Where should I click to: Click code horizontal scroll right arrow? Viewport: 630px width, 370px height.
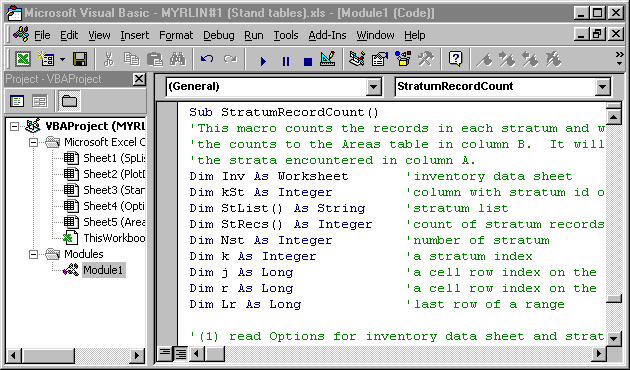pyautogui.click(x=599, y=354)
